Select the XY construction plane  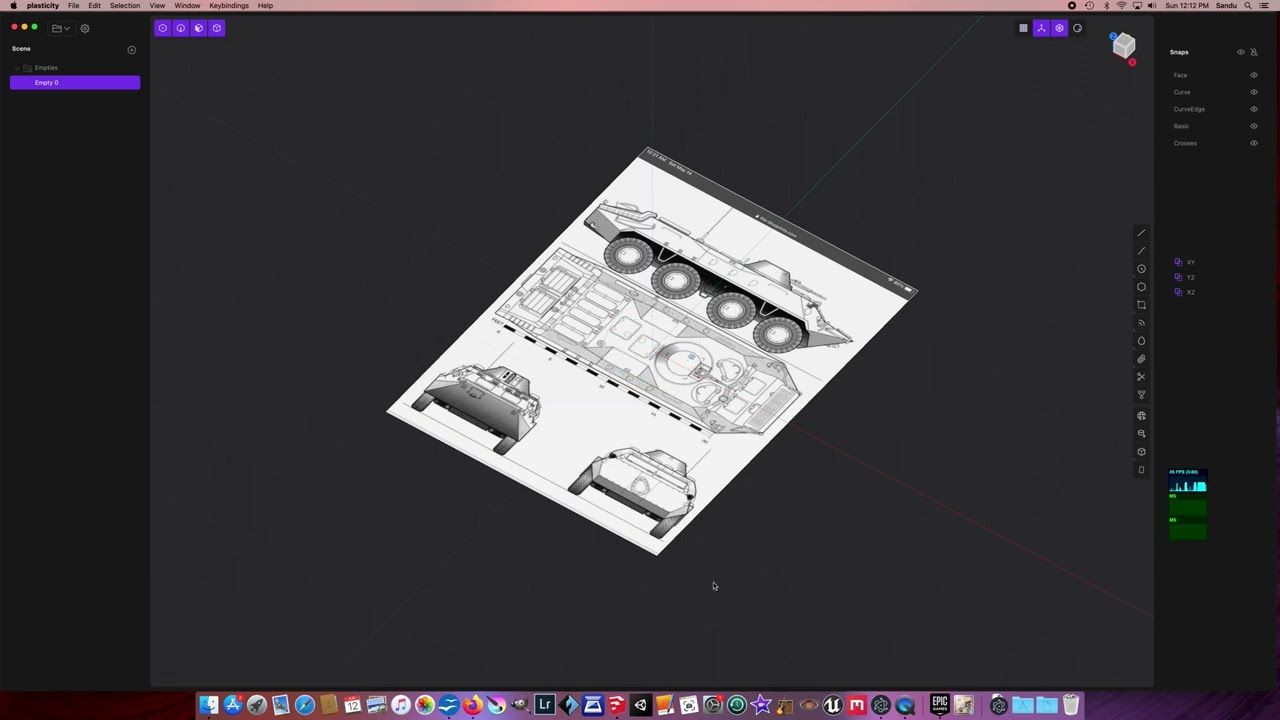coord(1185,262)
